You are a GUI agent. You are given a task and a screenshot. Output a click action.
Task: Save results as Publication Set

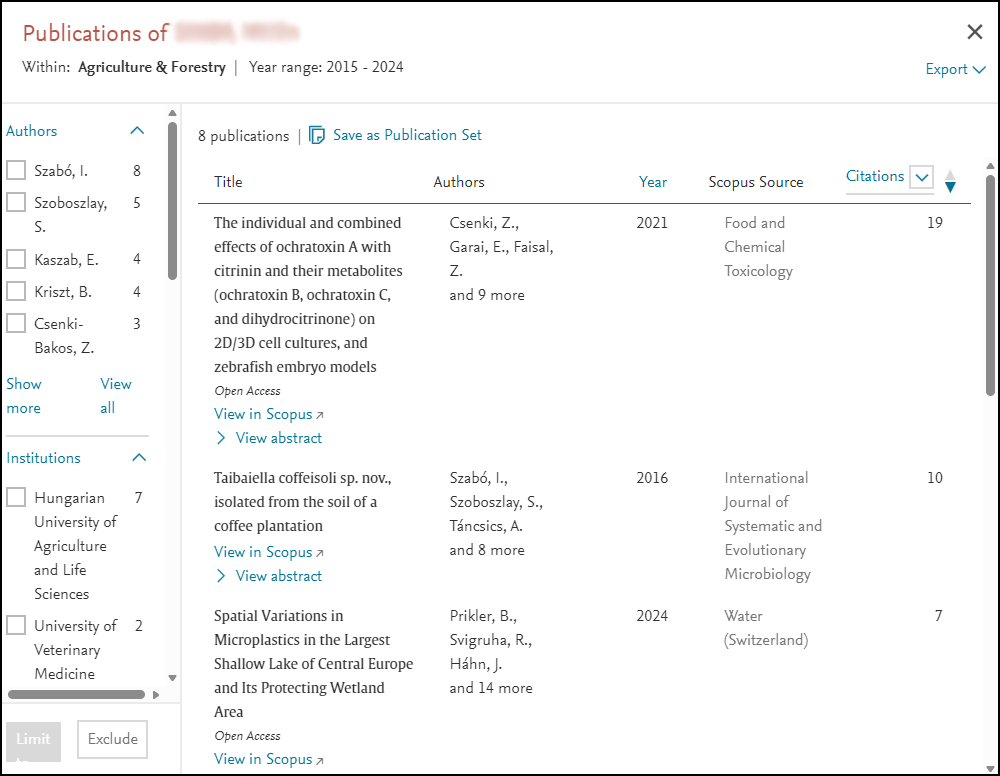pos(407,135)
